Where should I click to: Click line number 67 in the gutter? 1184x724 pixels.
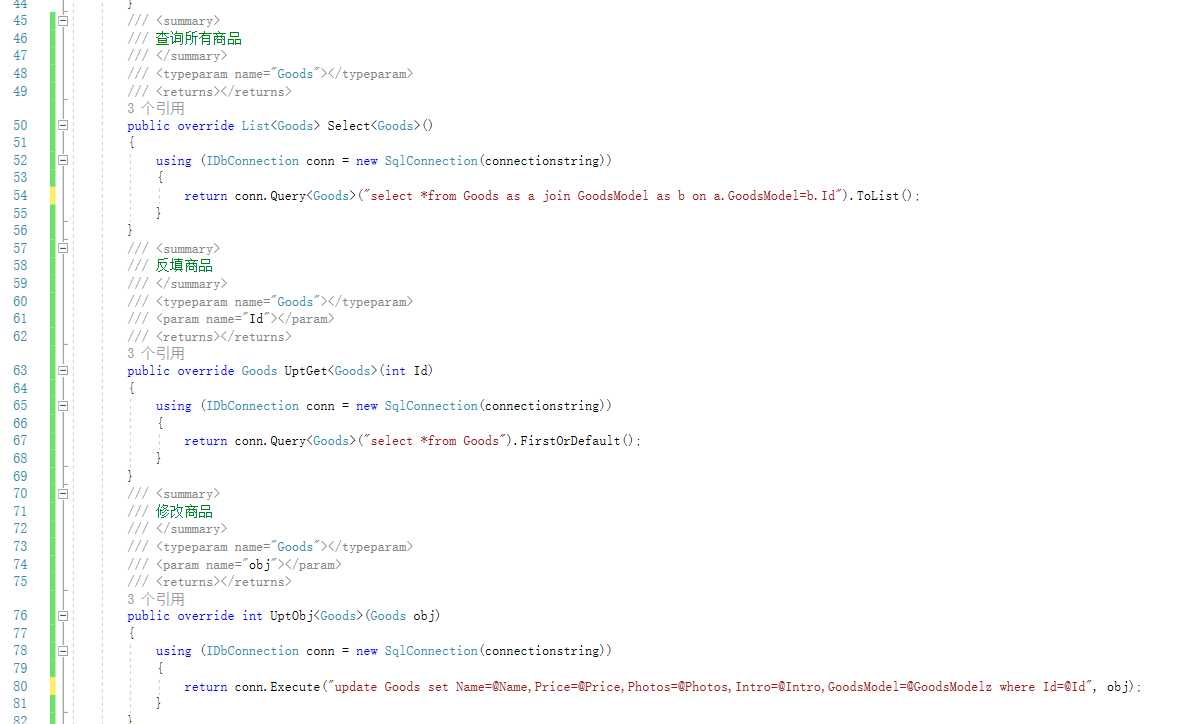pos(20,441)
